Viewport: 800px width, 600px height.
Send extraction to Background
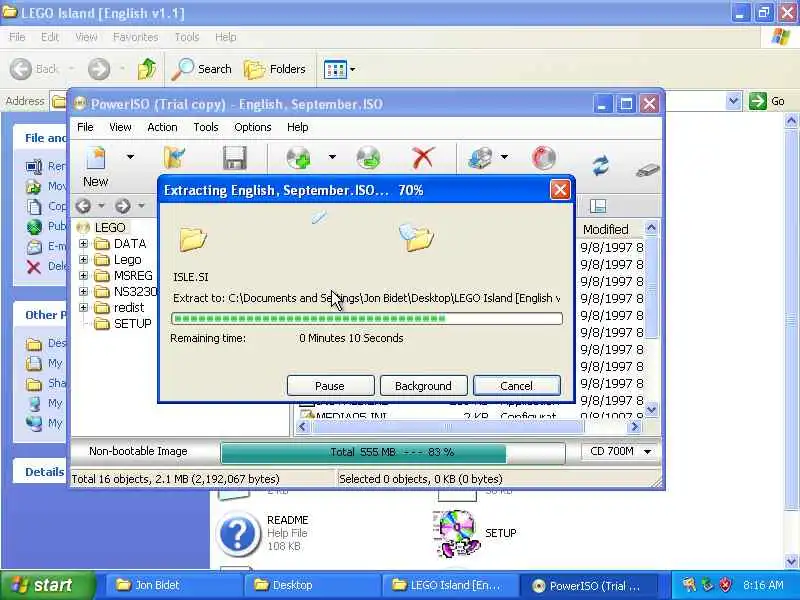pos(423,386)
